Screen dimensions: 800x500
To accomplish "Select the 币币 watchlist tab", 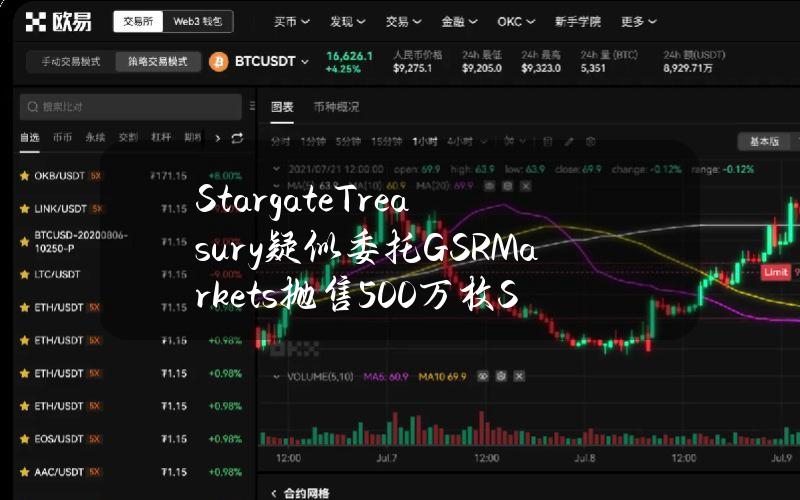I will tap(63, 137).
